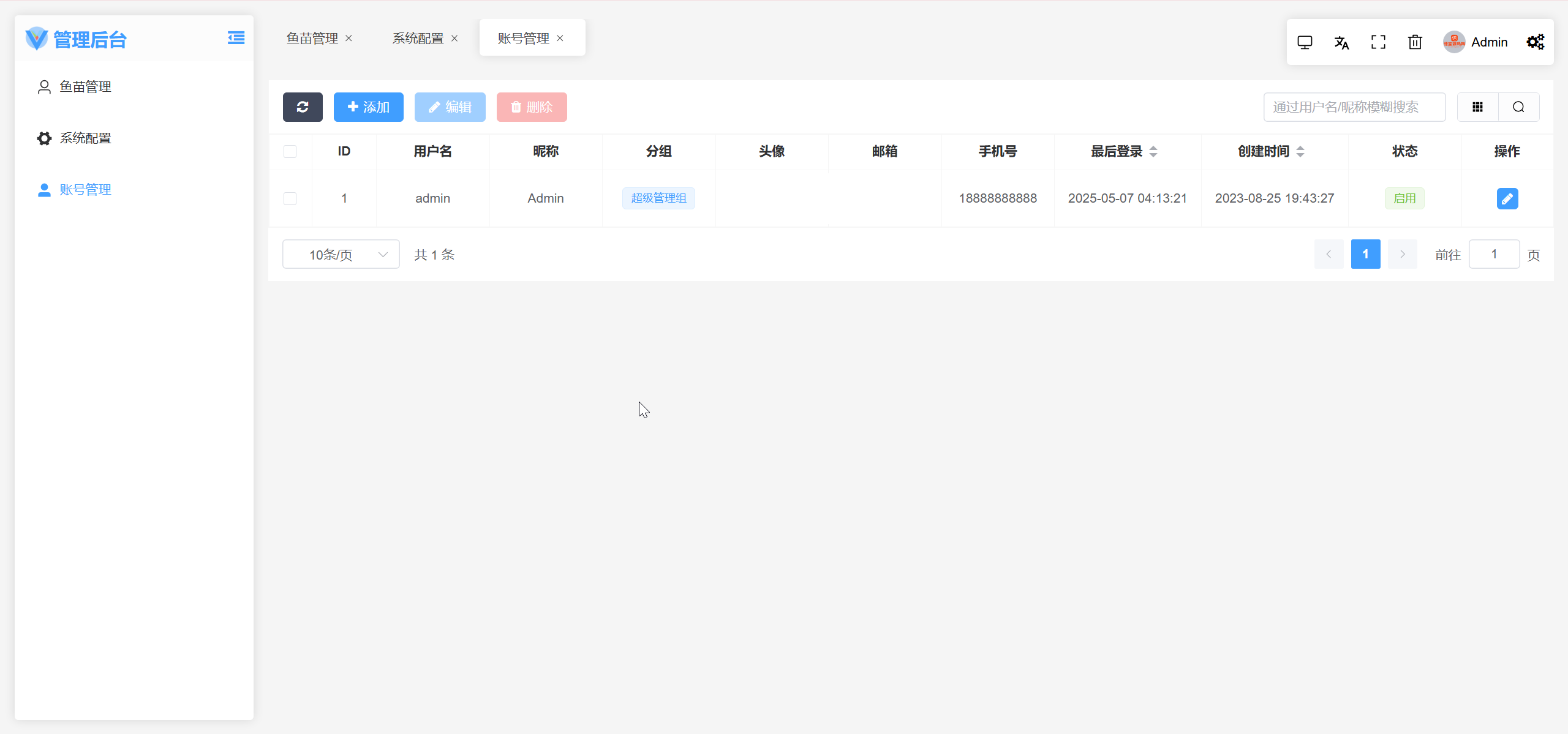Close the 鱼苗管理 tab
Image resolution: width=1568 pixels, height=734 pixels.
349,38
